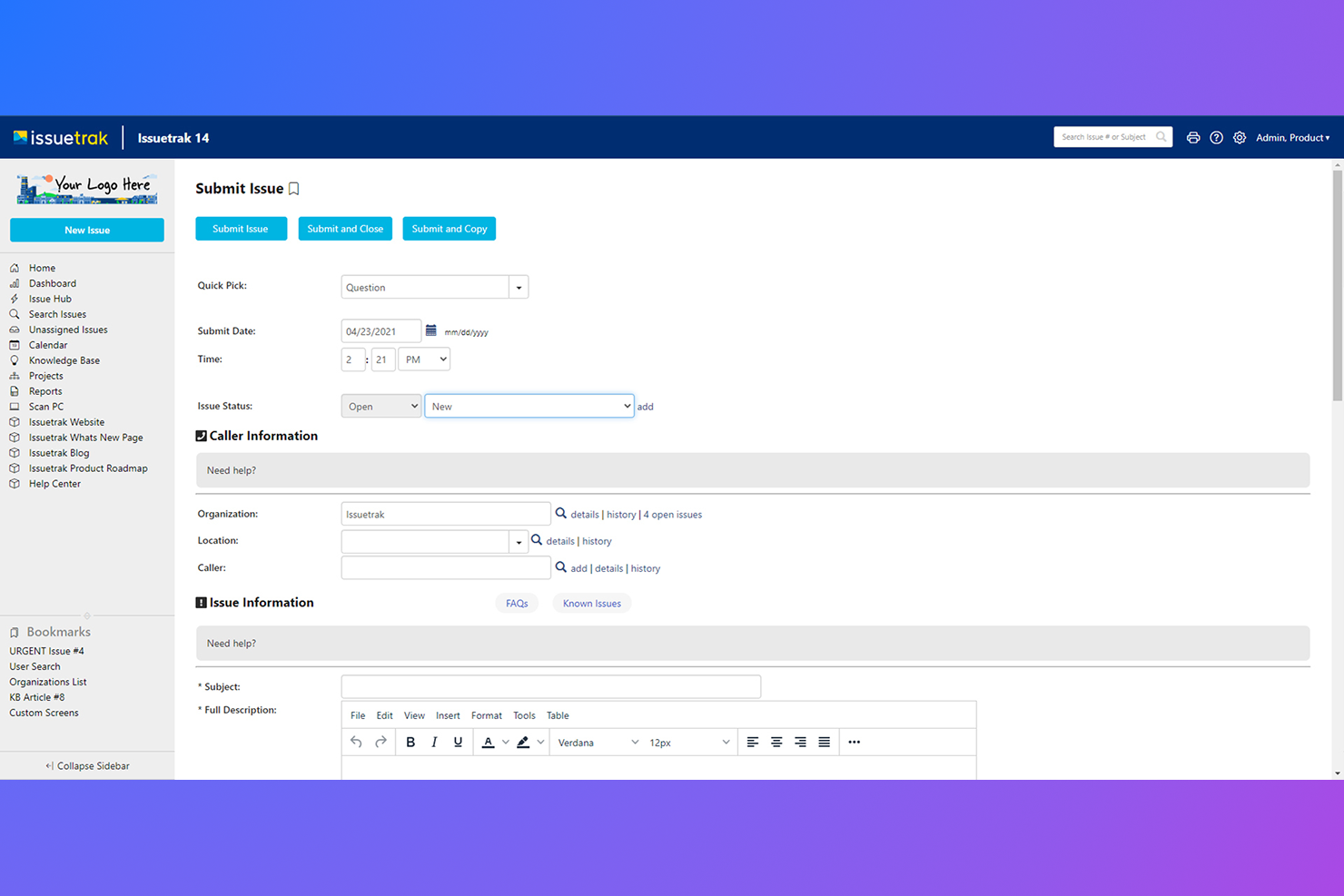Open the 4 open issues link
This screenshot has width=1344, height=896.
(672, 515)
